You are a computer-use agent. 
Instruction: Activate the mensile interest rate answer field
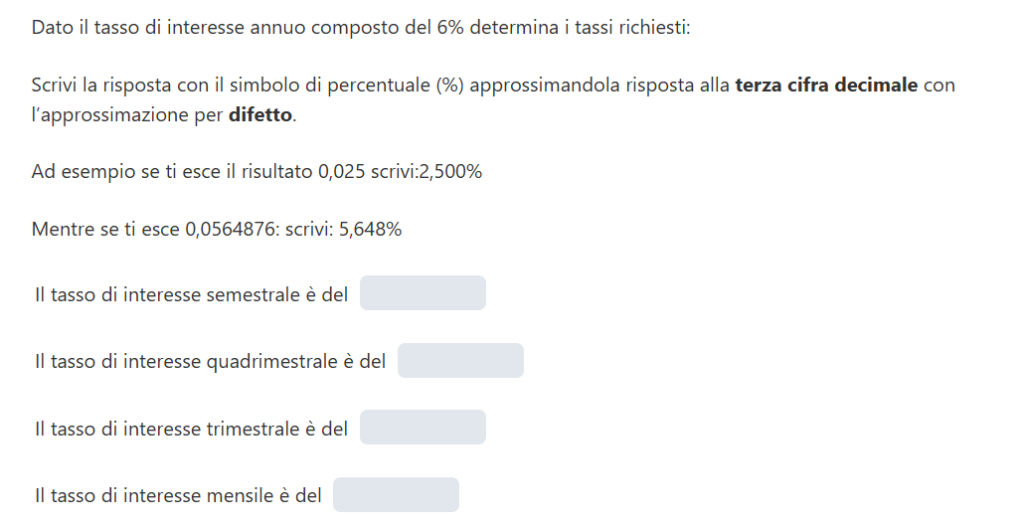click(395, 495)
